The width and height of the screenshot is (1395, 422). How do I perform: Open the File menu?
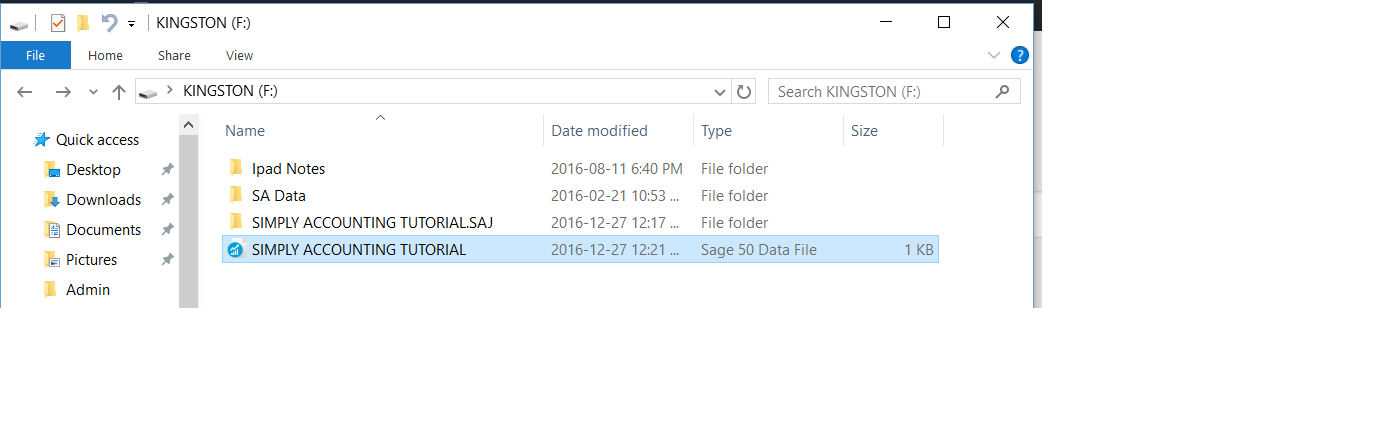click(x=36, y=55)
